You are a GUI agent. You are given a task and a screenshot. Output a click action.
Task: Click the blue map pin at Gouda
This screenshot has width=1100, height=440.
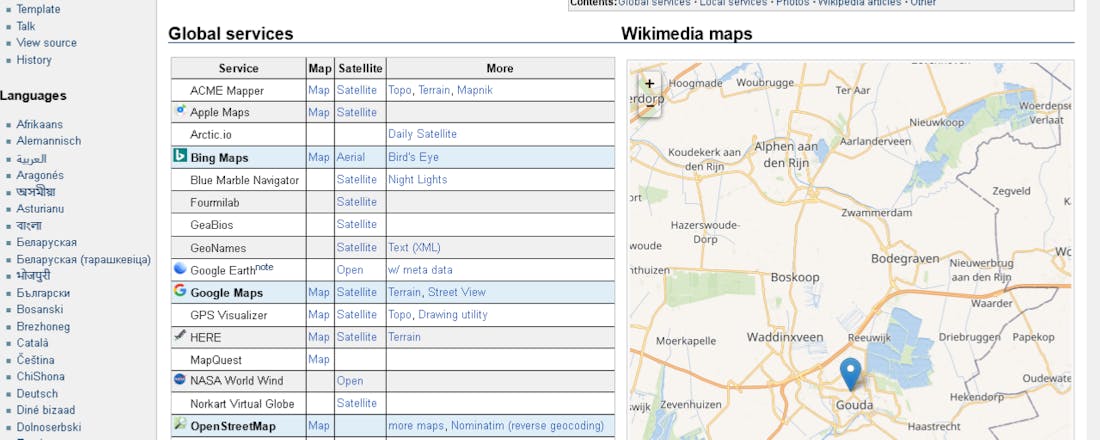tap(850, 373)
